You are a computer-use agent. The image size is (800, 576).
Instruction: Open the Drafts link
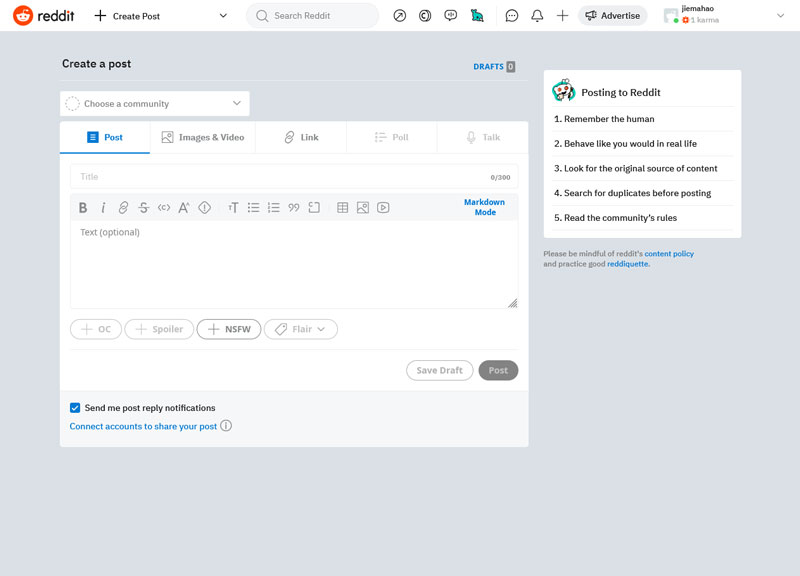[494, 67]
